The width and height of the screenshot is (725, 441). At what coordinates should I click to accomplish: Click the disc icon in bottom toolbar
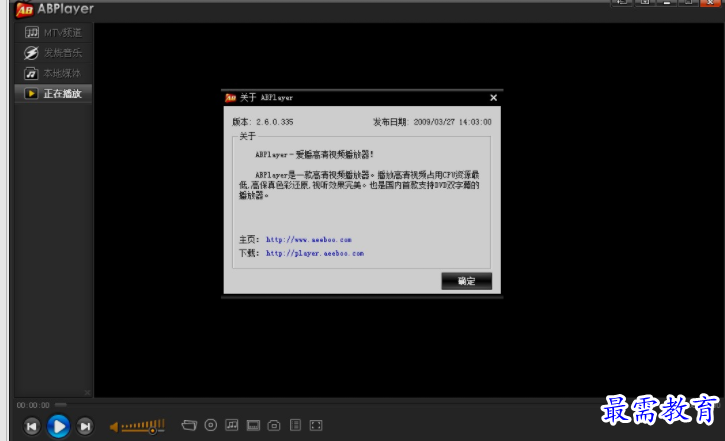211,425
